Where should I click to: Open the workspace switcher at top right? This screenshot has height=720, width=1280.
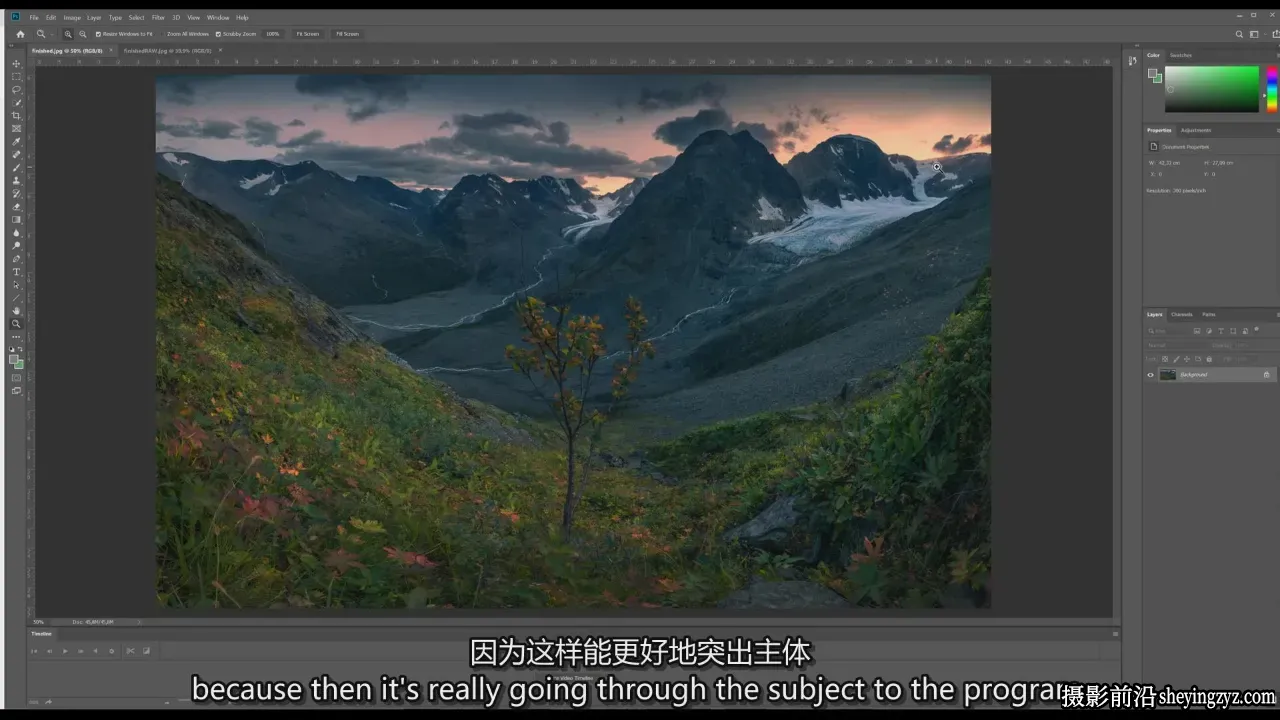pos(1255,34)
